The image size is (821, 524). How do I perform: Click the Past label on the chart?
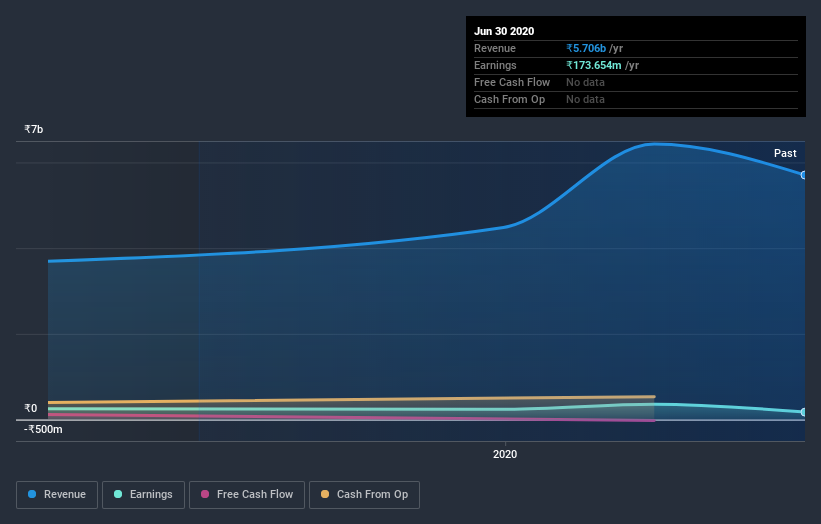pos(785,153)
